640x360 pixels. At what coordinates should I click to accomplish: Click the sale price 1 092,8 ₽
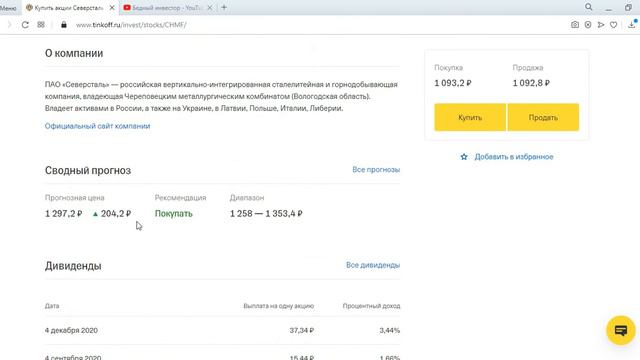pos(531,83)
